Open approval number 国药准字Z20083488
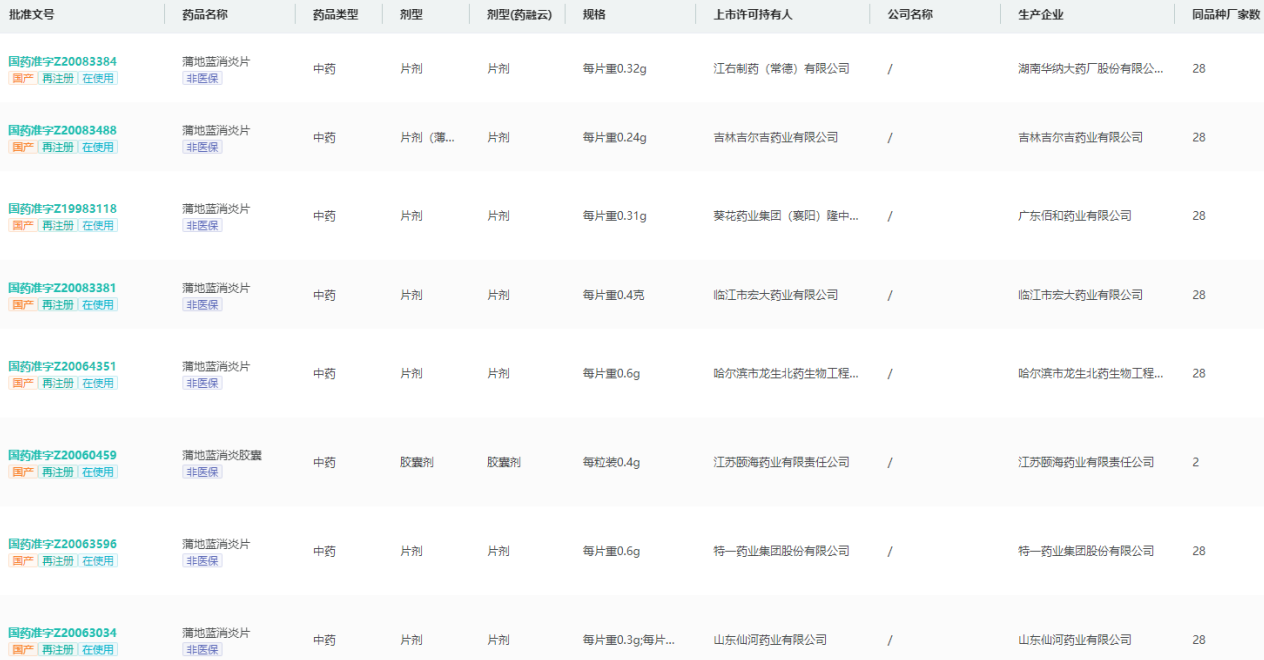1264x660 pixels. 62,130
